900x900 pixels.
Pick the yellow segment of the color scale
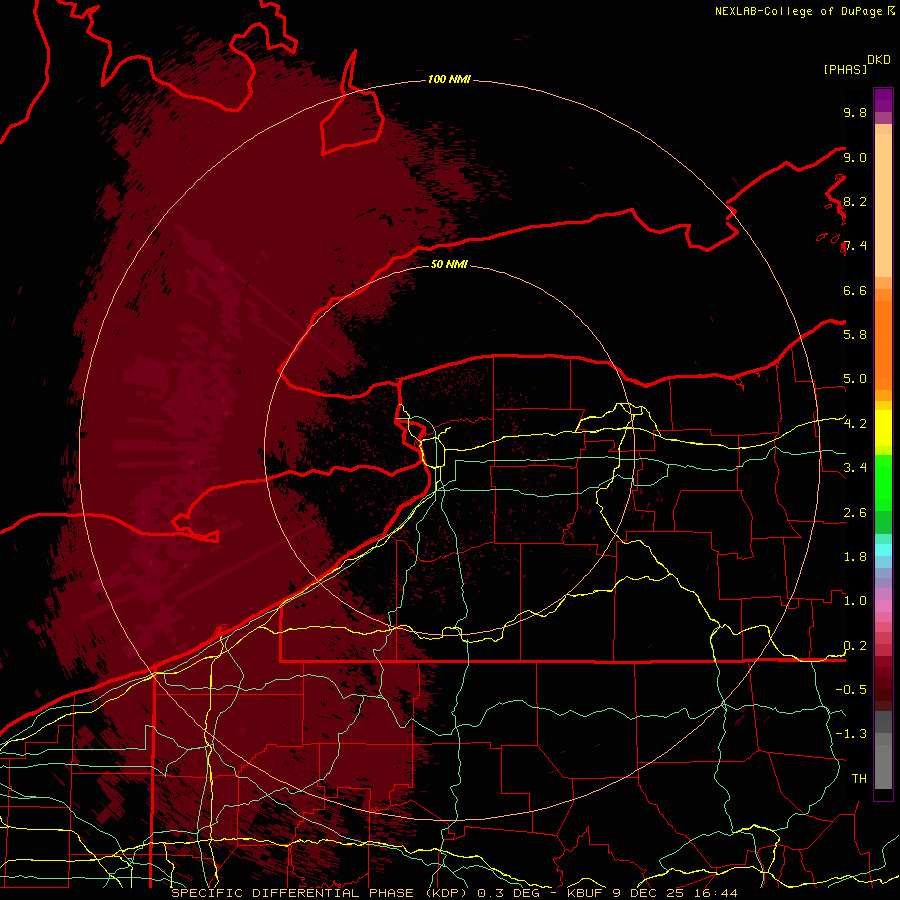pyautogui.click(x=883, y=428)
